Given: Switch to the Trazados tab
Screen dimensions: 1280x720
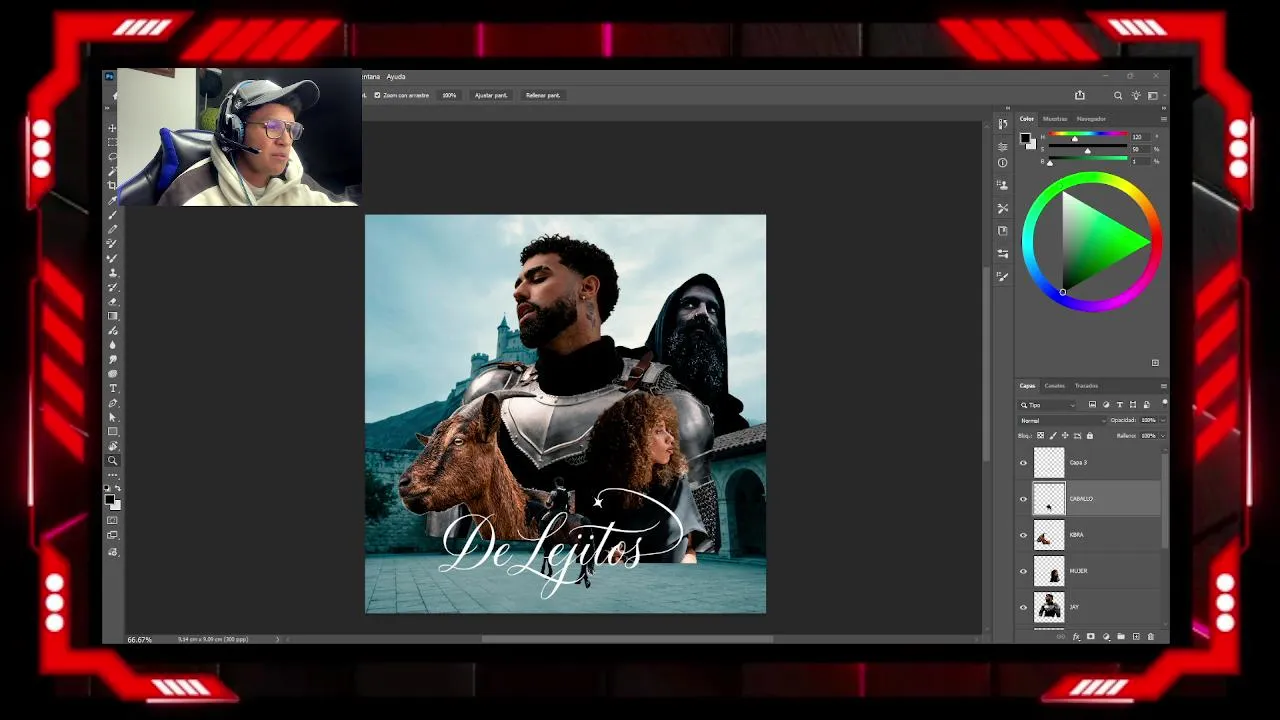Looking at the screenshot, I should point(1086,386).
